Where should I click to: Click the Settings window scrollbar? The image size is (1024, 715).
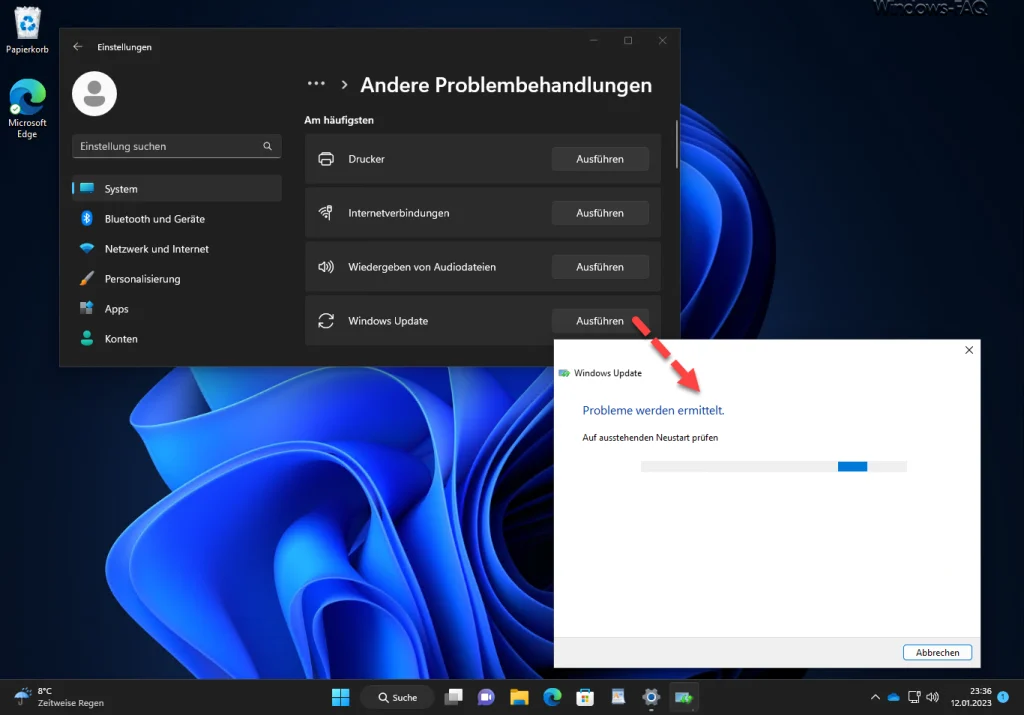coord(677,144)
